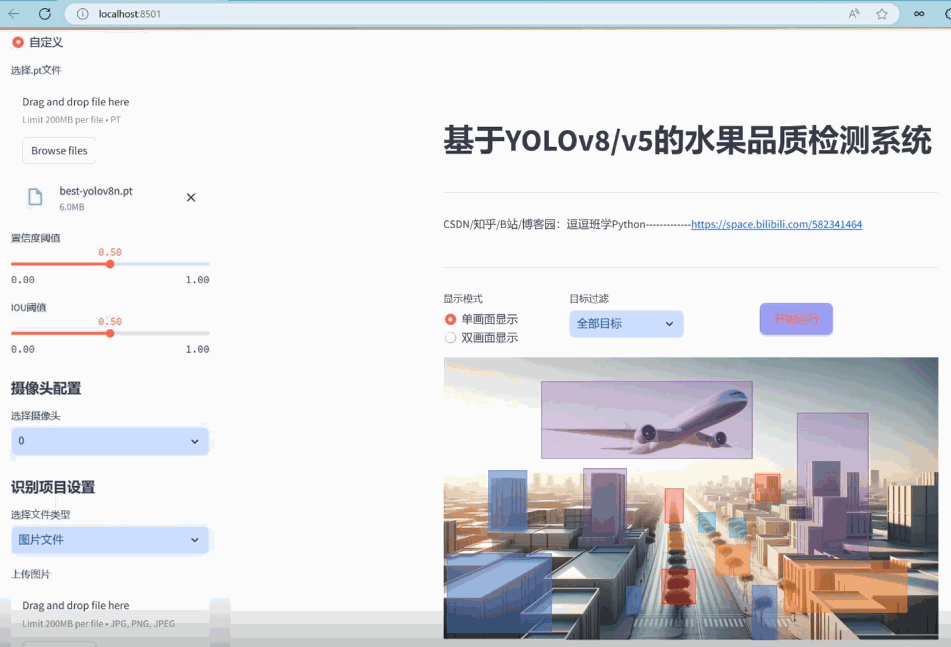Click the infinity extension icon top right

point(919,14)
